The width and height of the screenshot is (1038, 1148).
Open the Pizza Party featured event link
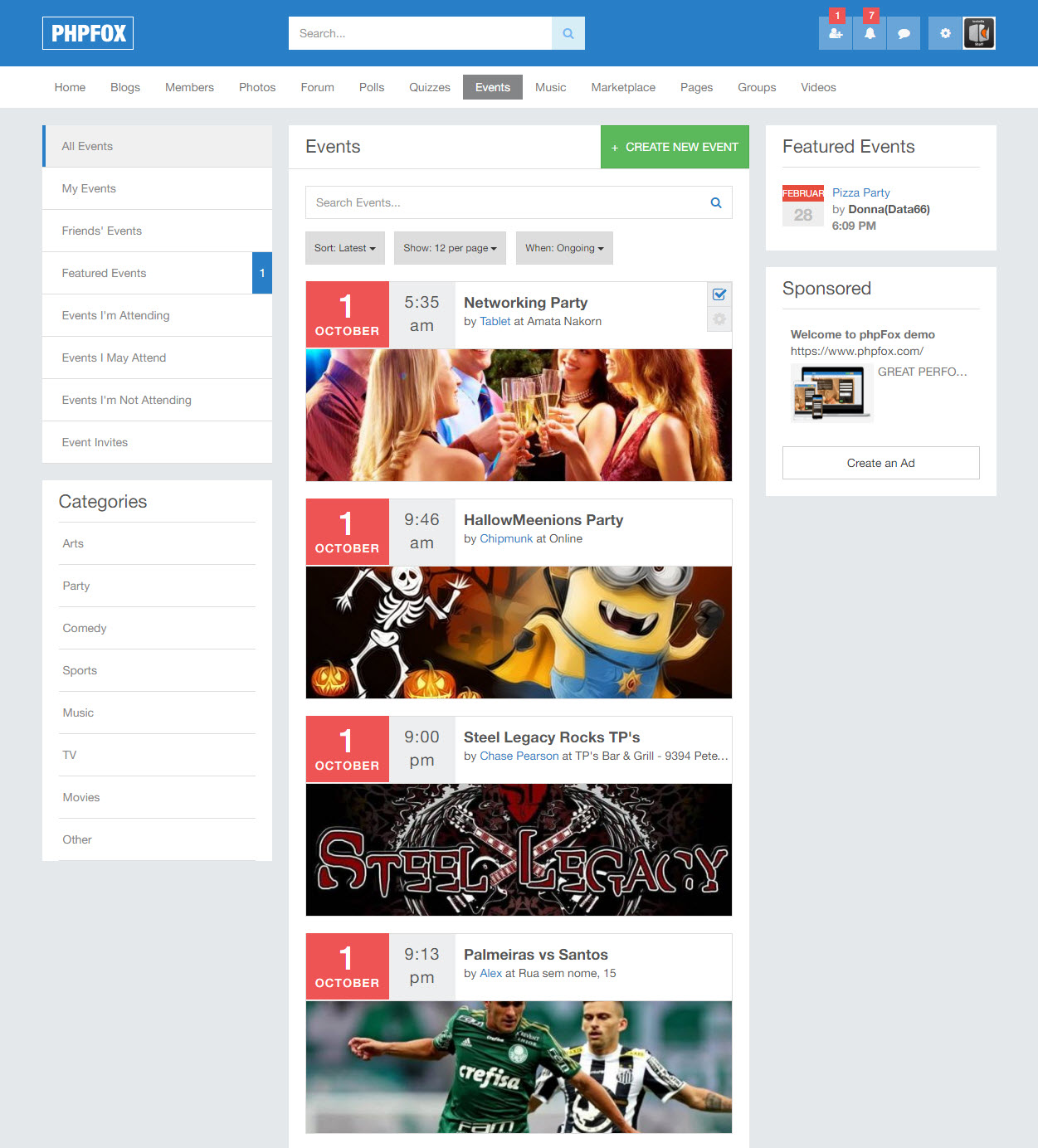tap(860, 192)
